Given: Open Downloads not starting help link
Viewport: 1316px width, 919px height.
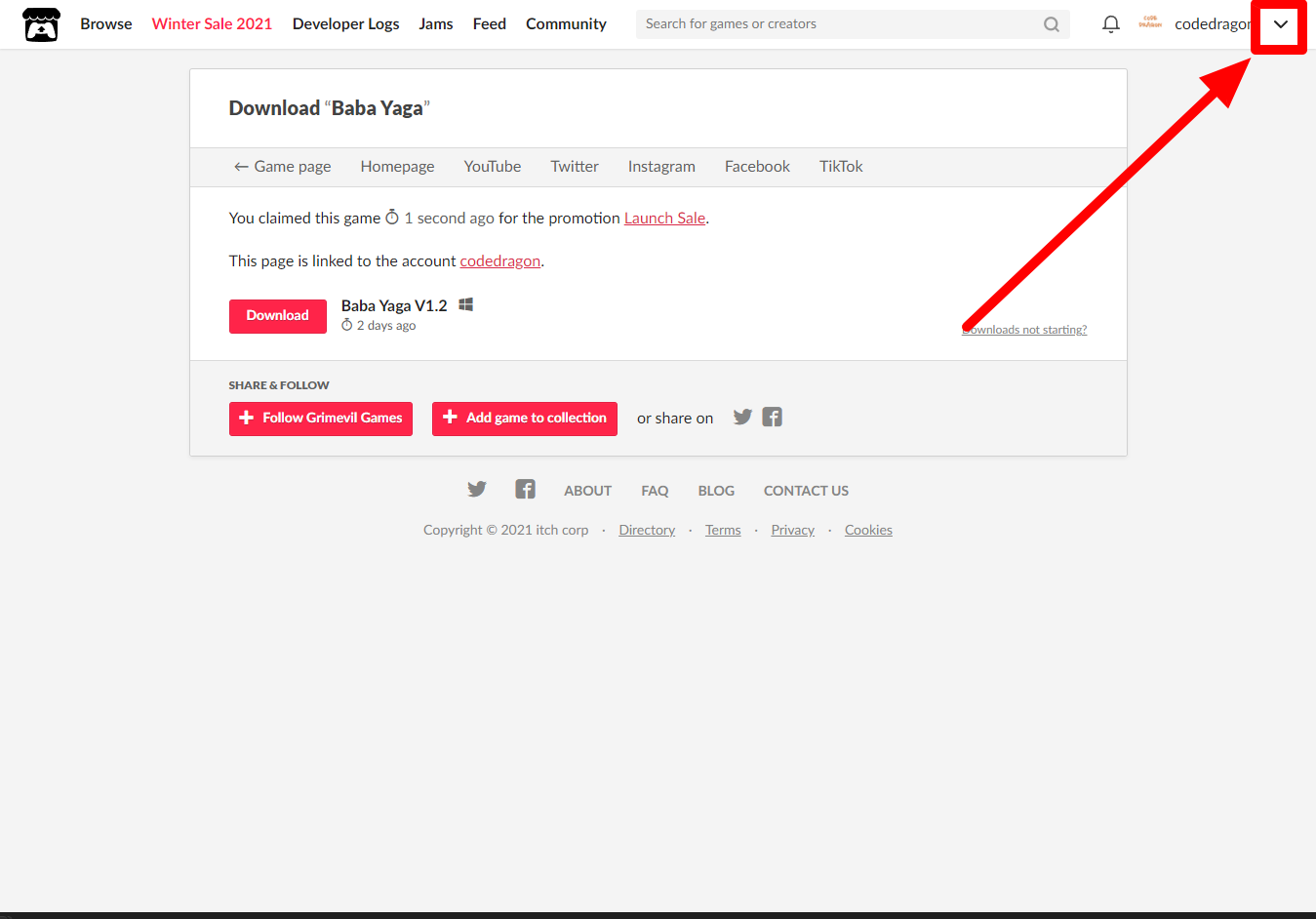Looking at the screenshot, I should tap(1024, 330).
